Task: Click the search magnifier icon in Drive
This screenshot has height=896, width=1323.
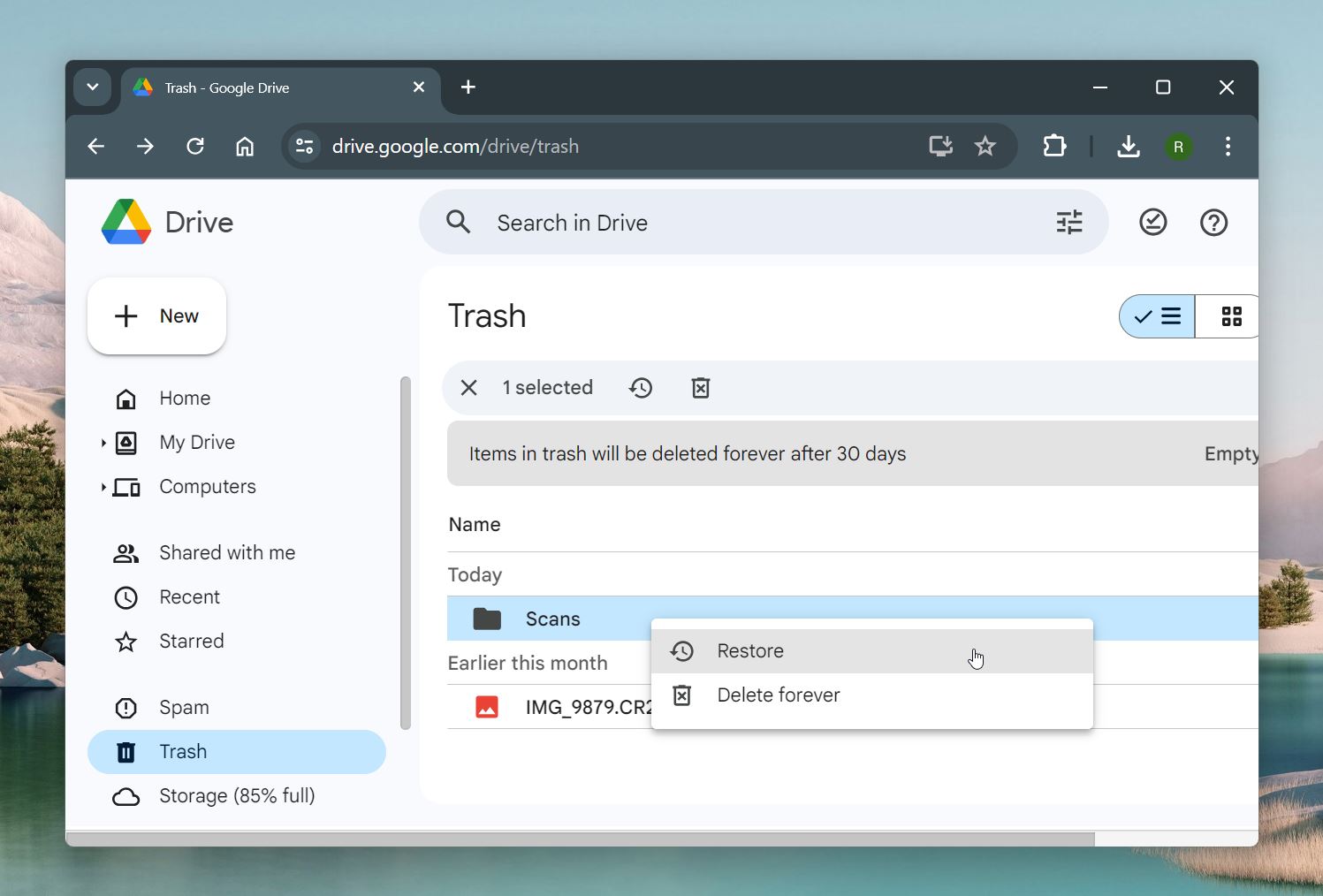Action: tap(458, 222)
